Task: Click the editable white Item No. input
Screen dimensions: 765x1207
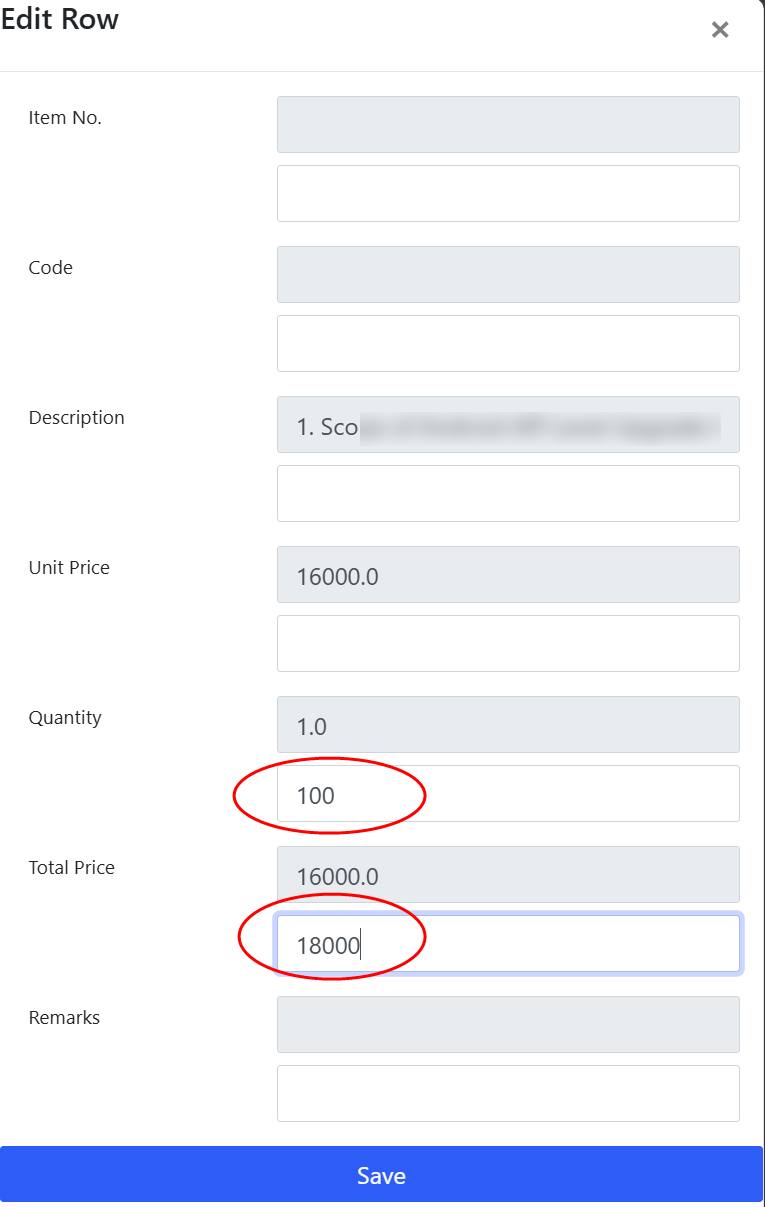Action: (x=508, y=193)
